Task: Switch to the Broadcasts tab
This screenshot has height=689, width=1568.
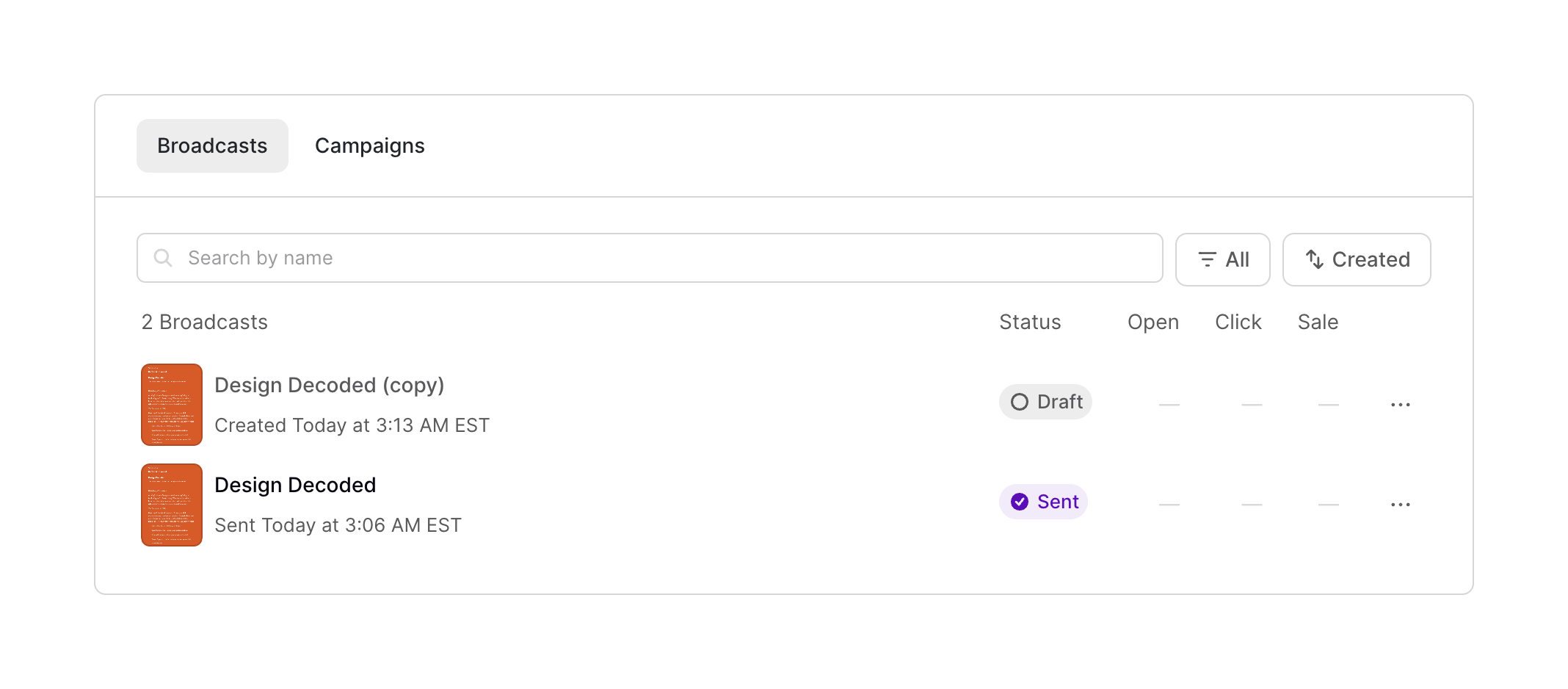Action: point(212,145)
